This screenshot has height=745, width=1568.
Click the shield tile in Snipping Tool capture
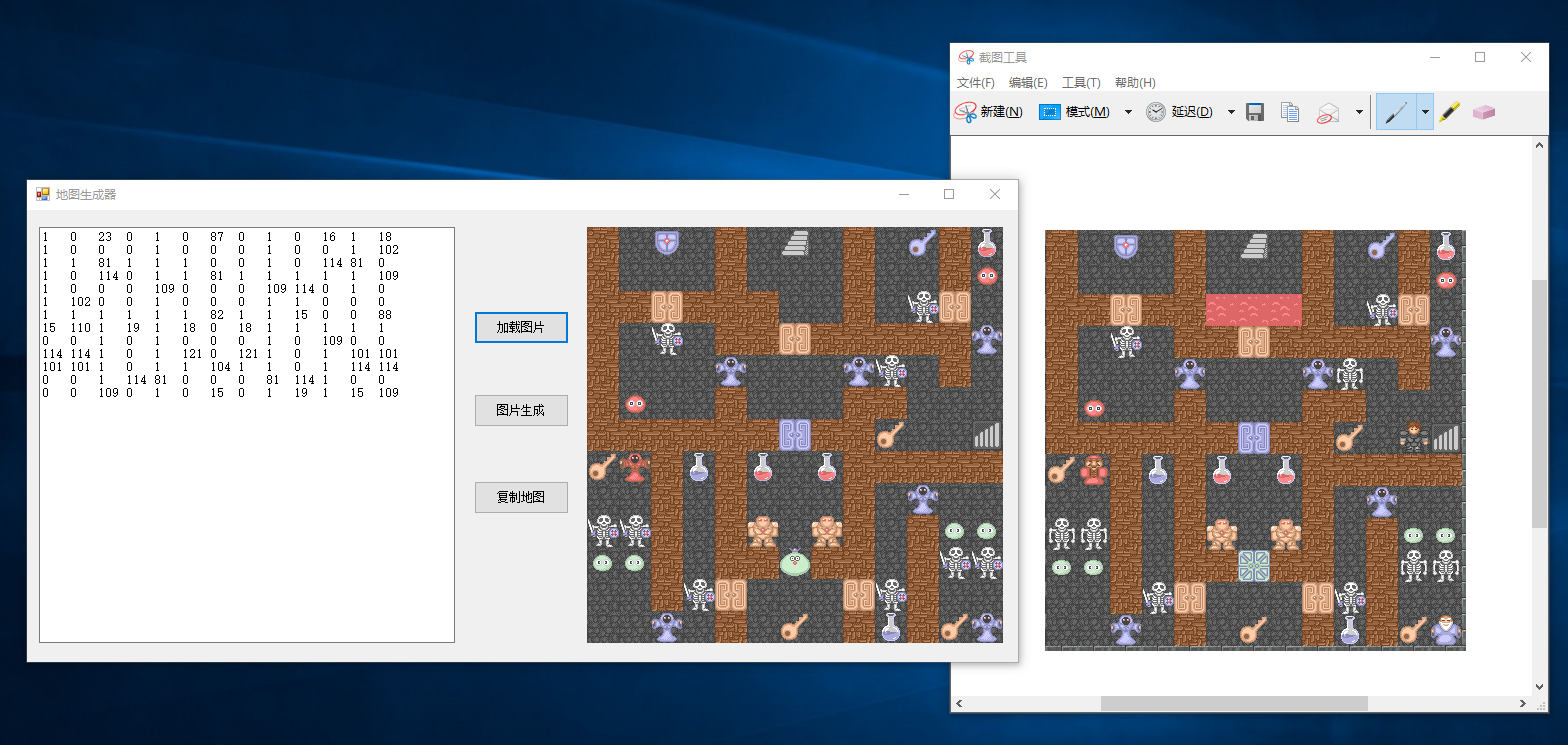(1126, 246)
